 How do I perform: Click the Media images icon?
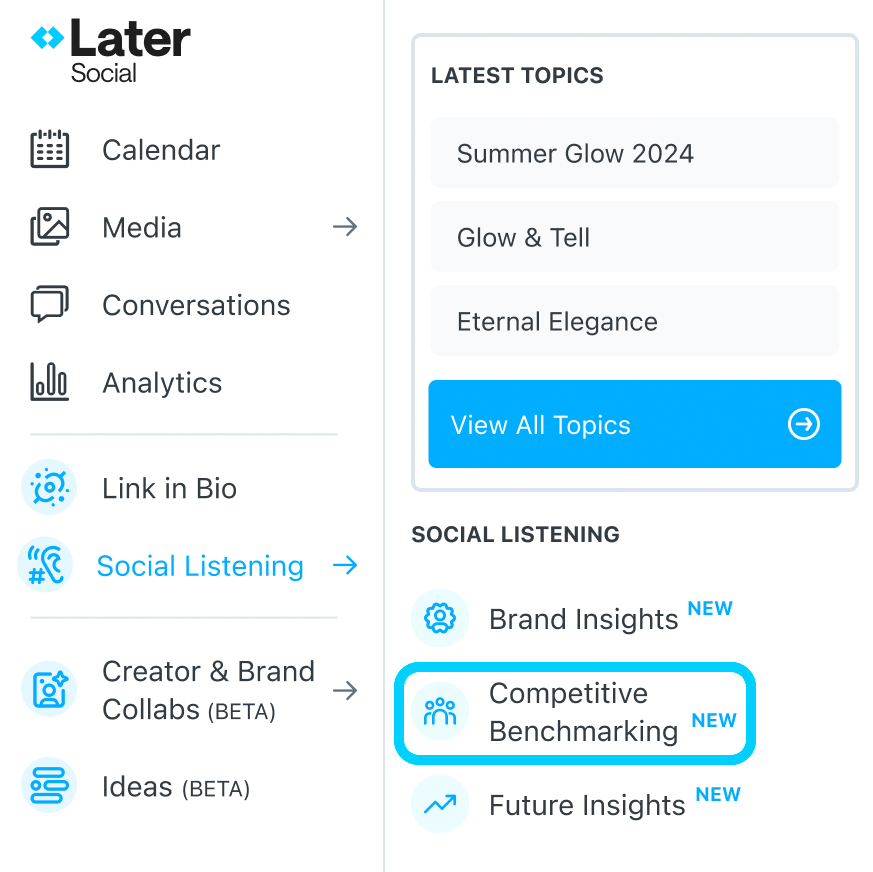[x=50, y=226]
